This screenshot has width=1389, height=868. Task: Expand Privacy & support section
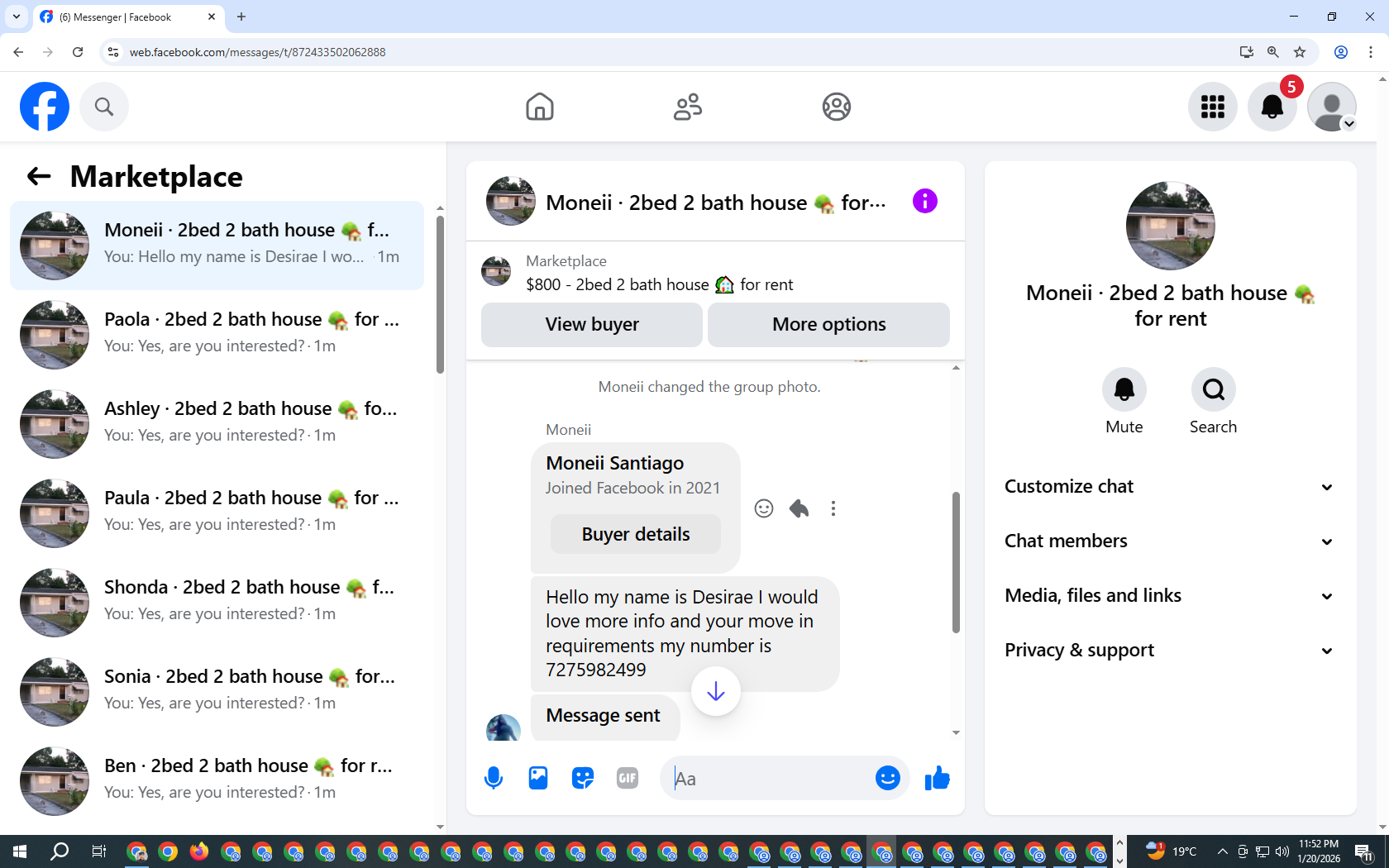(1169, 651)
